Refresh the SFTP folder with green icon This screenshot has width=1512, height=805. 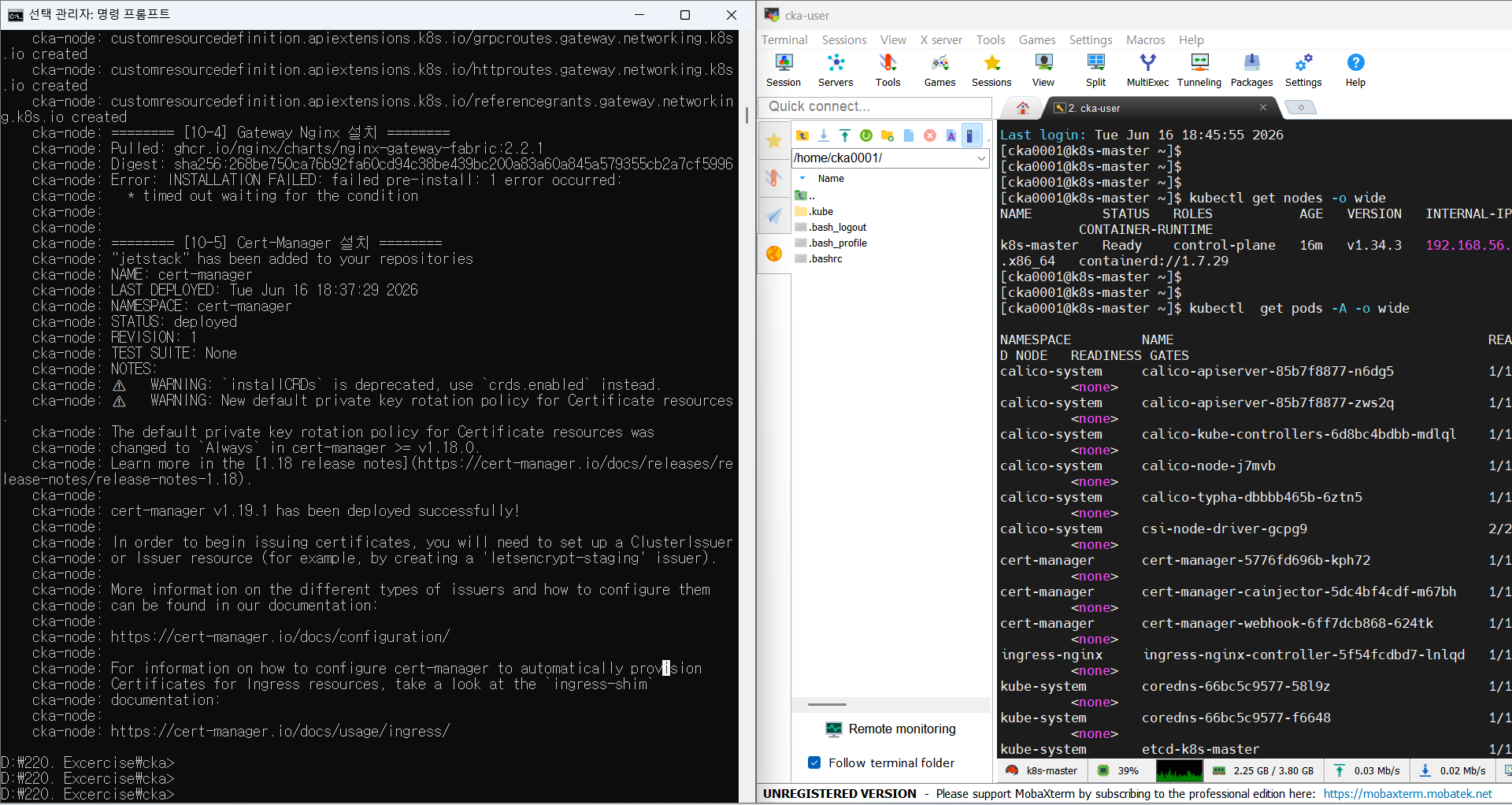866,135
